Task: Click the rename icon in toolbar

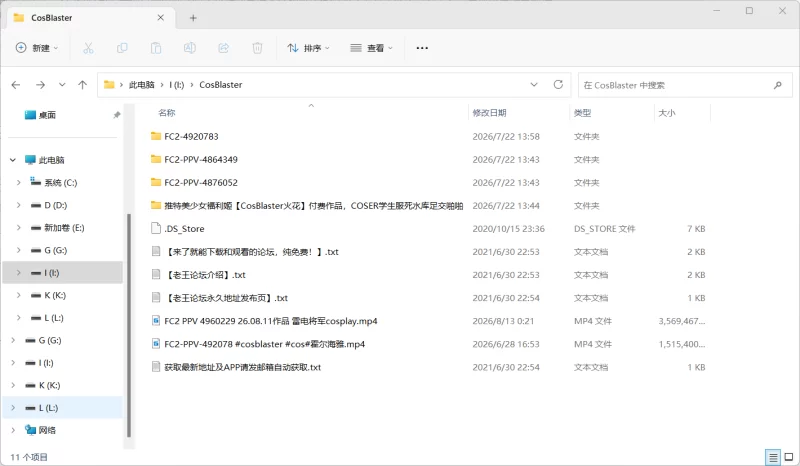Action: click(189, 48)
